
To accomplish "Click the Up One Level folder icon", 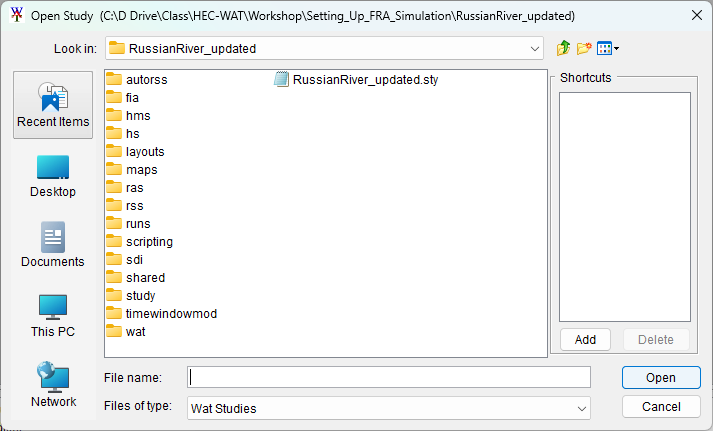I will [x=564, y=48].
